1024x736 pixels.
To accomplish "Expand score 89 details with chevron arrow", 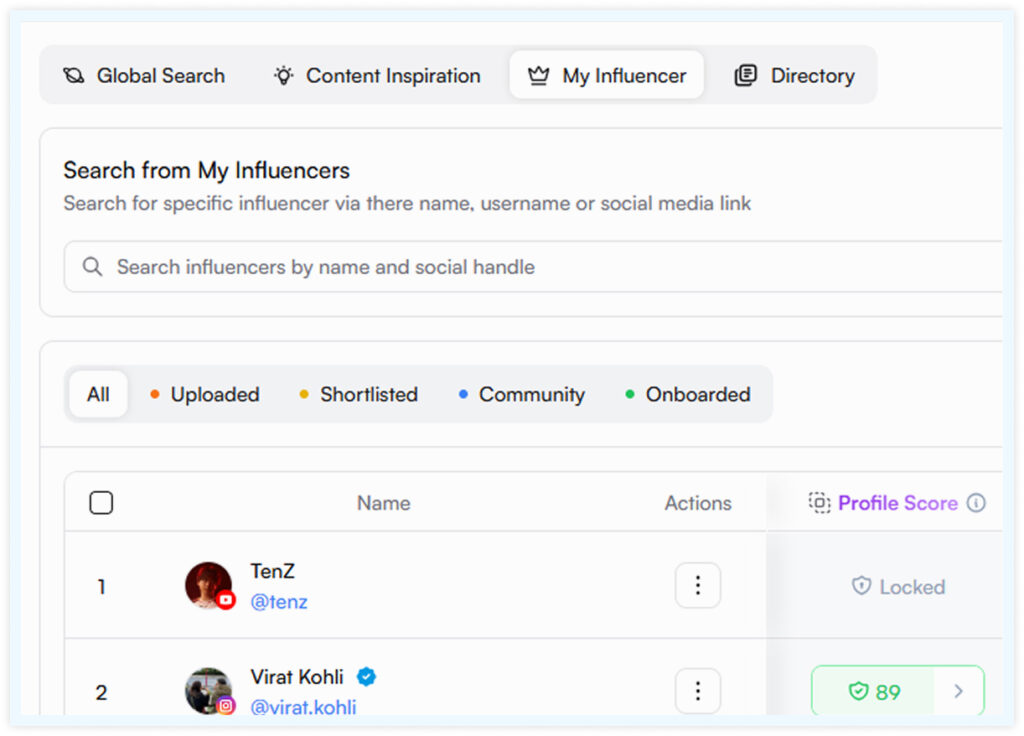I will click(x=958, y=691).
